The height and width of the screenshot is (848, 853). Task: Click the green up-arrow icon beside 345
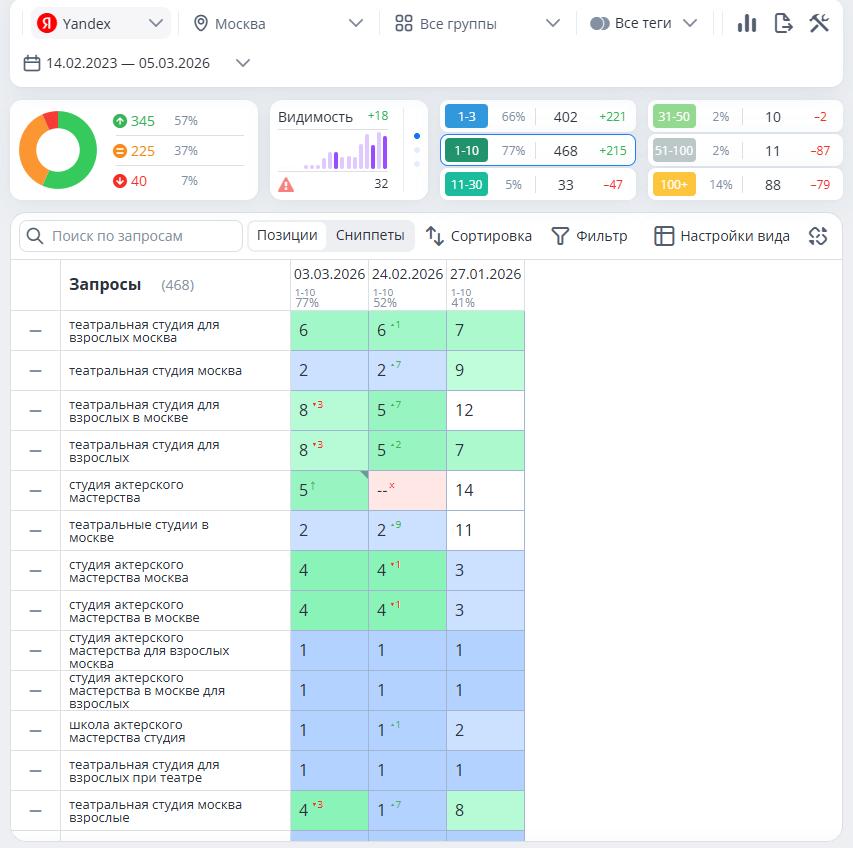coord(120,121)
